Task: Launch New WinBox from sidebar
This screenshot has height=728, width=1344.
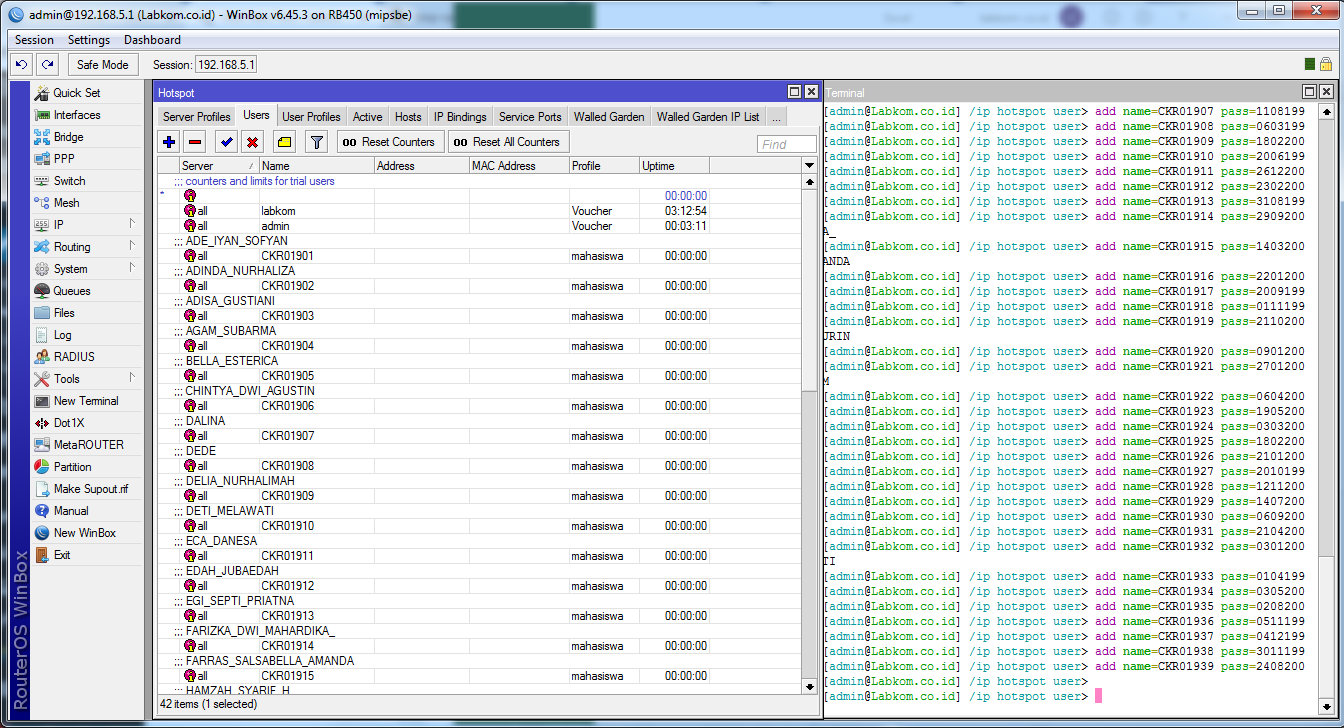Action: (x=84, y=533)
